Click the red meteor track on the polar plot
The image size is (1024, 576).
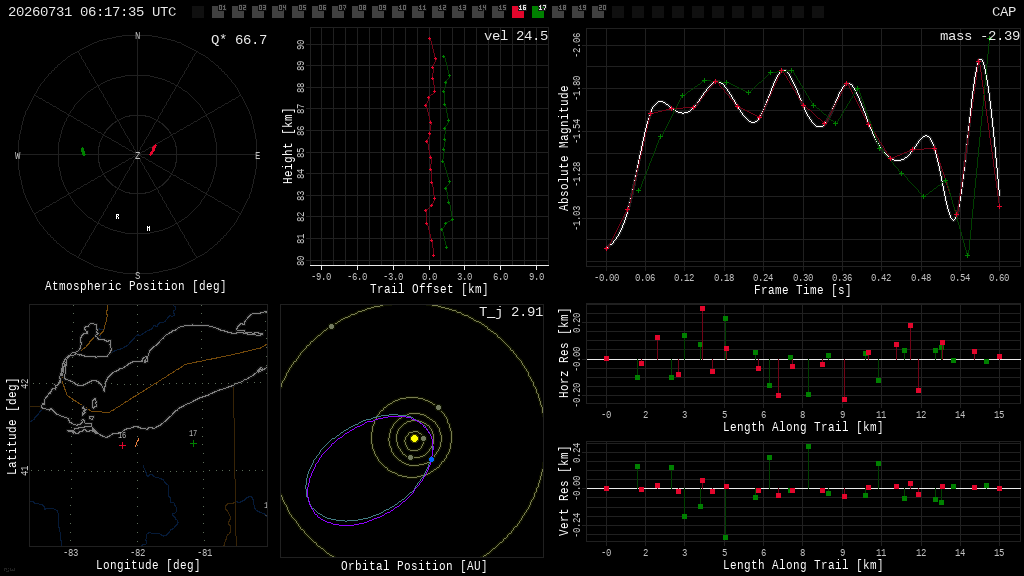(x=153, y=150)
